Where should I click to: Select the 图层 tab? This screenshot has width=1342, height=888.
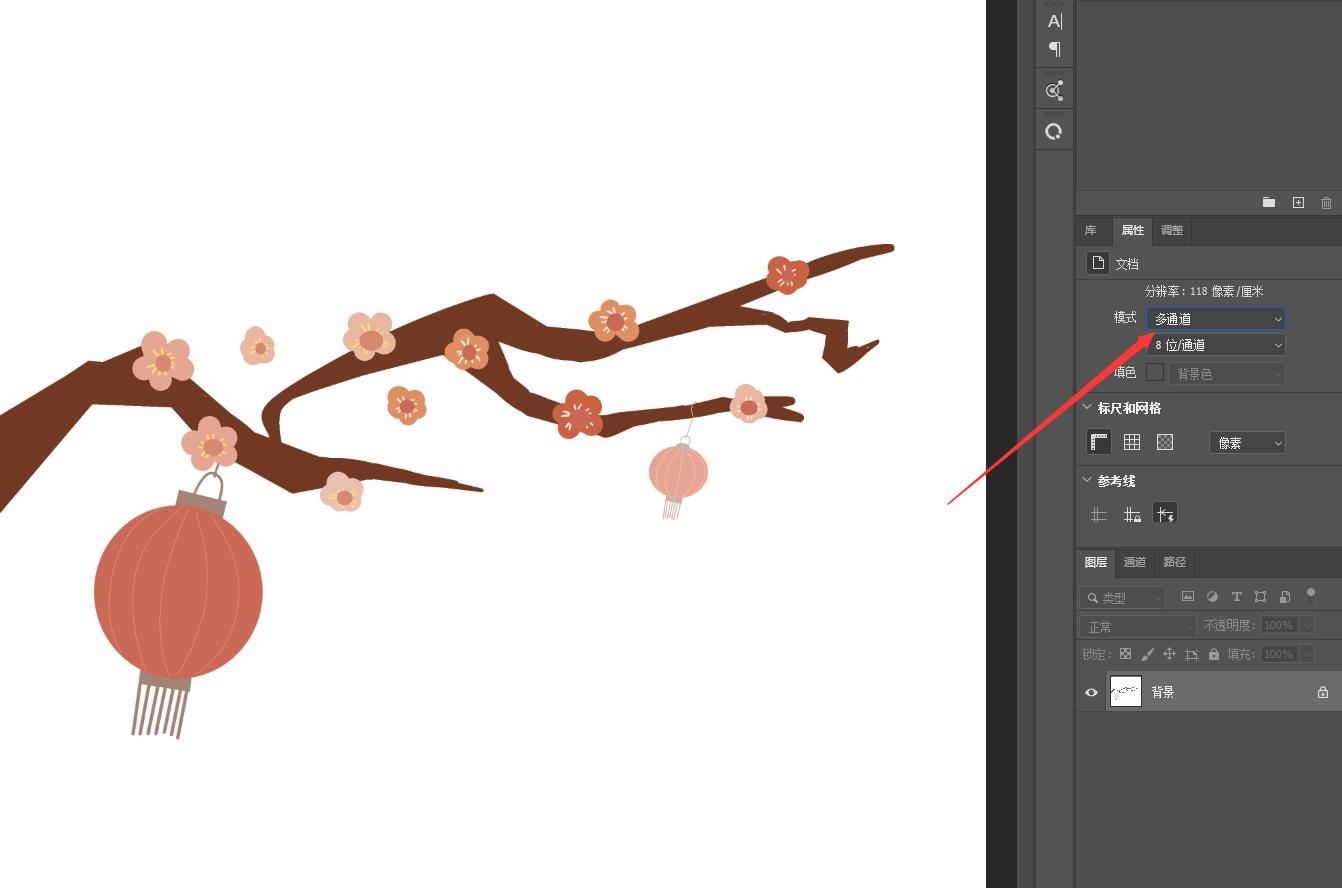(1096, 562)
